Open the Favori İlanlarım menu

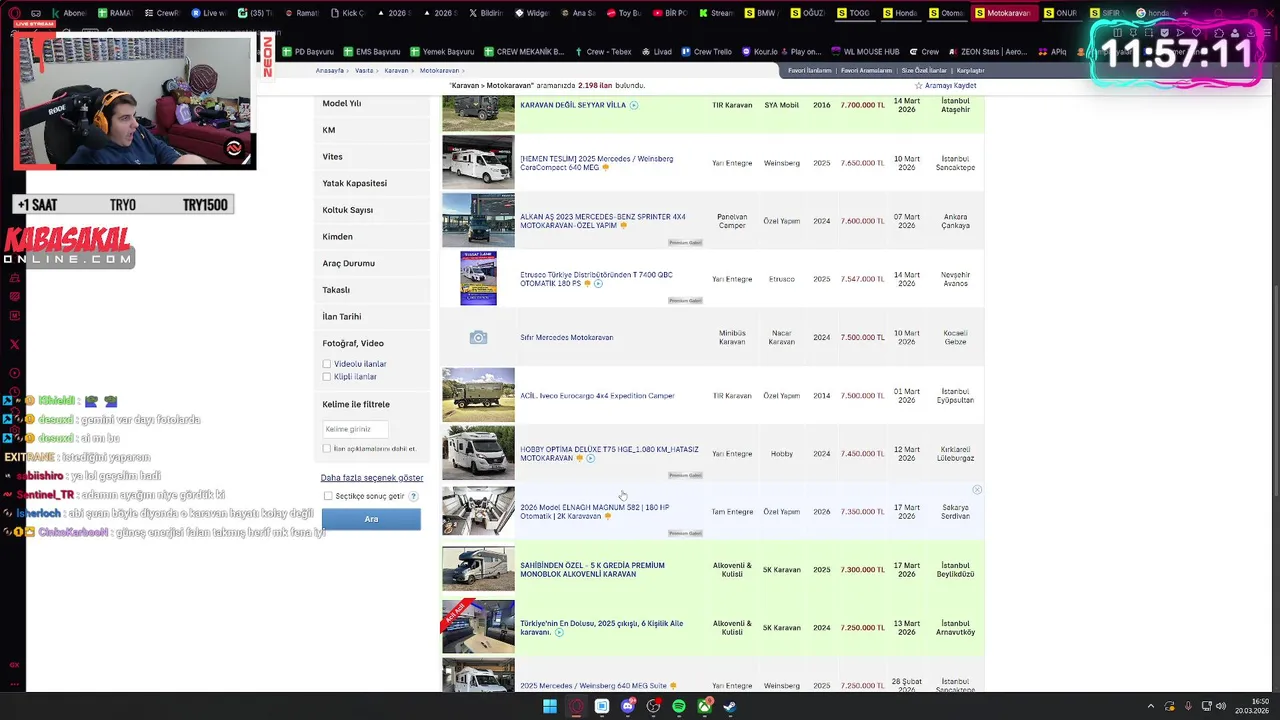pos(809,71)
